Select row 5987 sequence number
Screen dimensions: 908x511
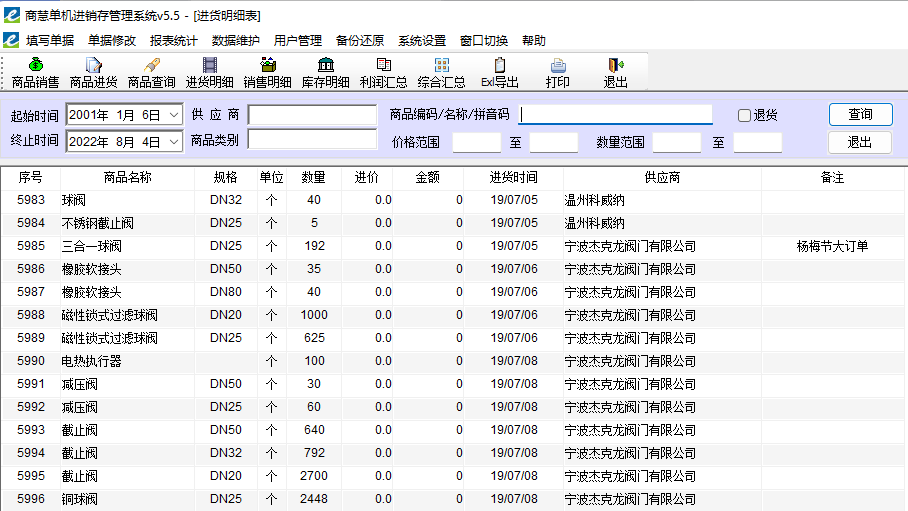tap(31, 292)
